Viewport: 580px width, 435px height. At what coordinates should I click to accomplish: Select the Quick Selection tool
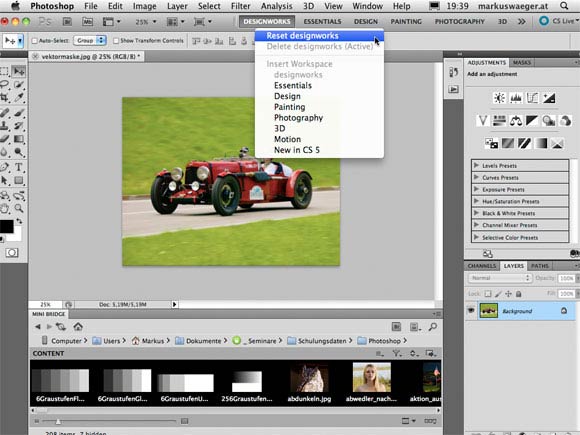pos(18,84)
